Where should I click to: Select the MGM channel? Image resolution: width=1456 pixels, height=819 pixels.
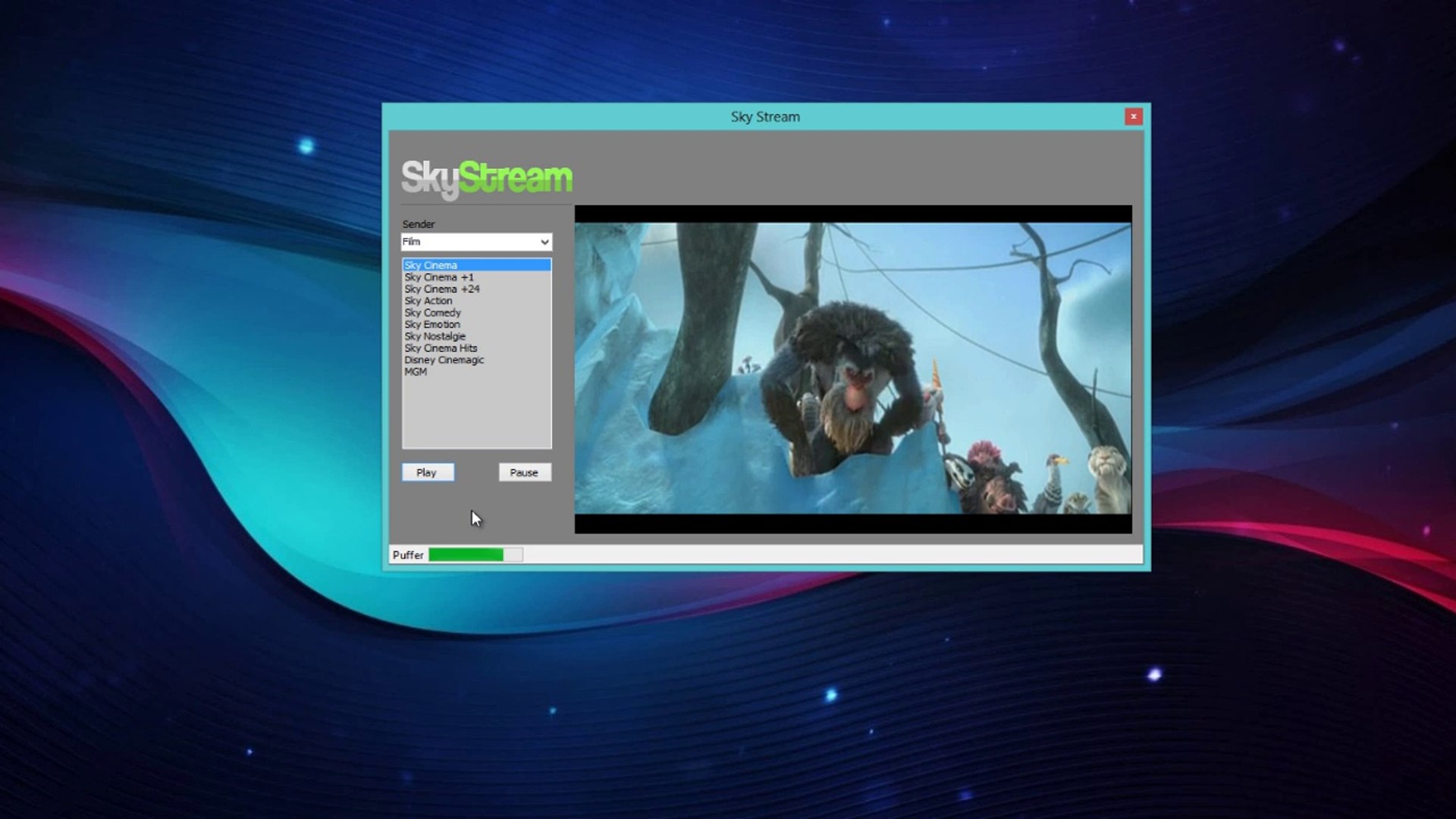coord(416,372)
